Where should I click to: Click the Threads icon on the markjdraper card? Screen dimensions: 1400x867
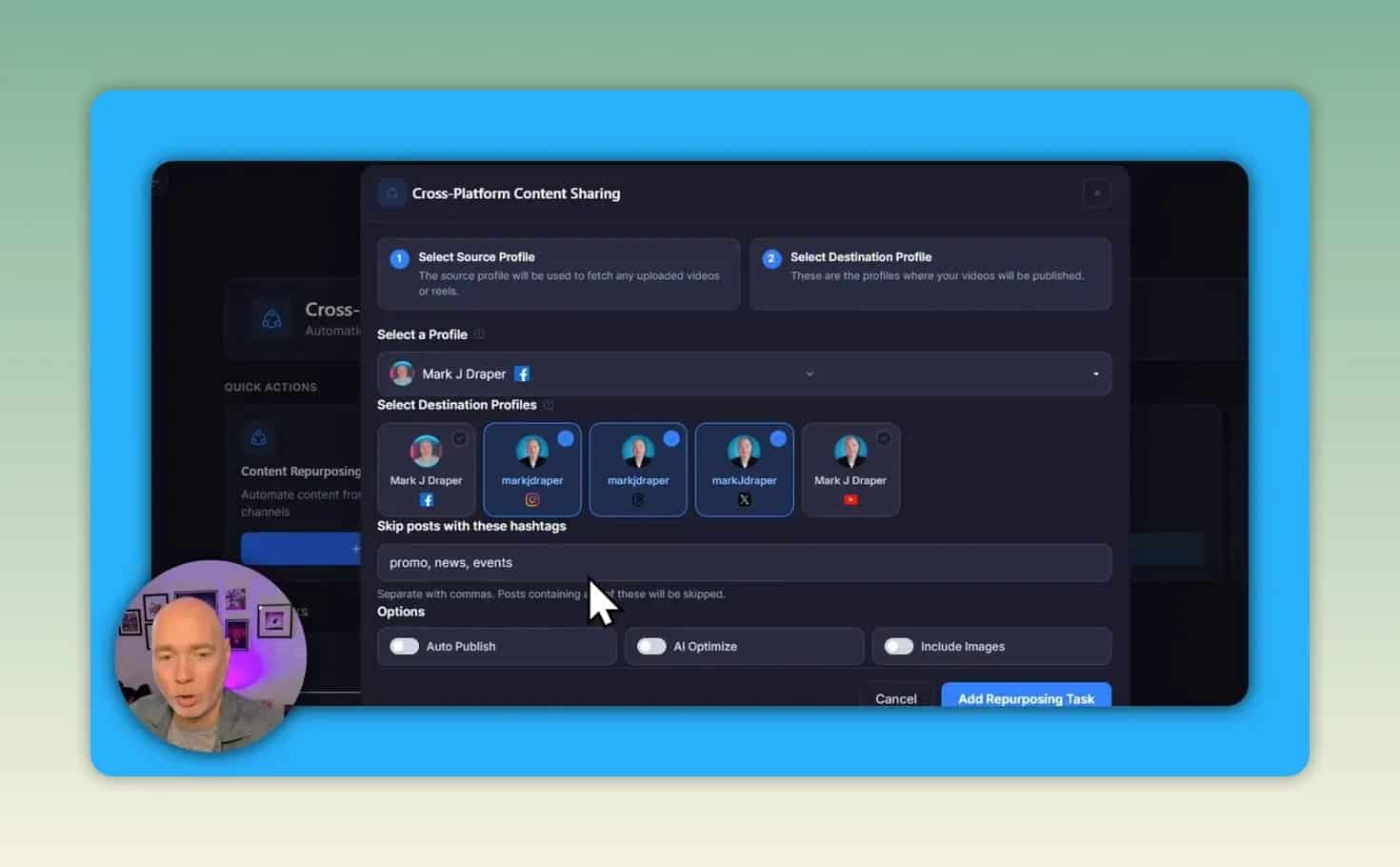[638, 500]
